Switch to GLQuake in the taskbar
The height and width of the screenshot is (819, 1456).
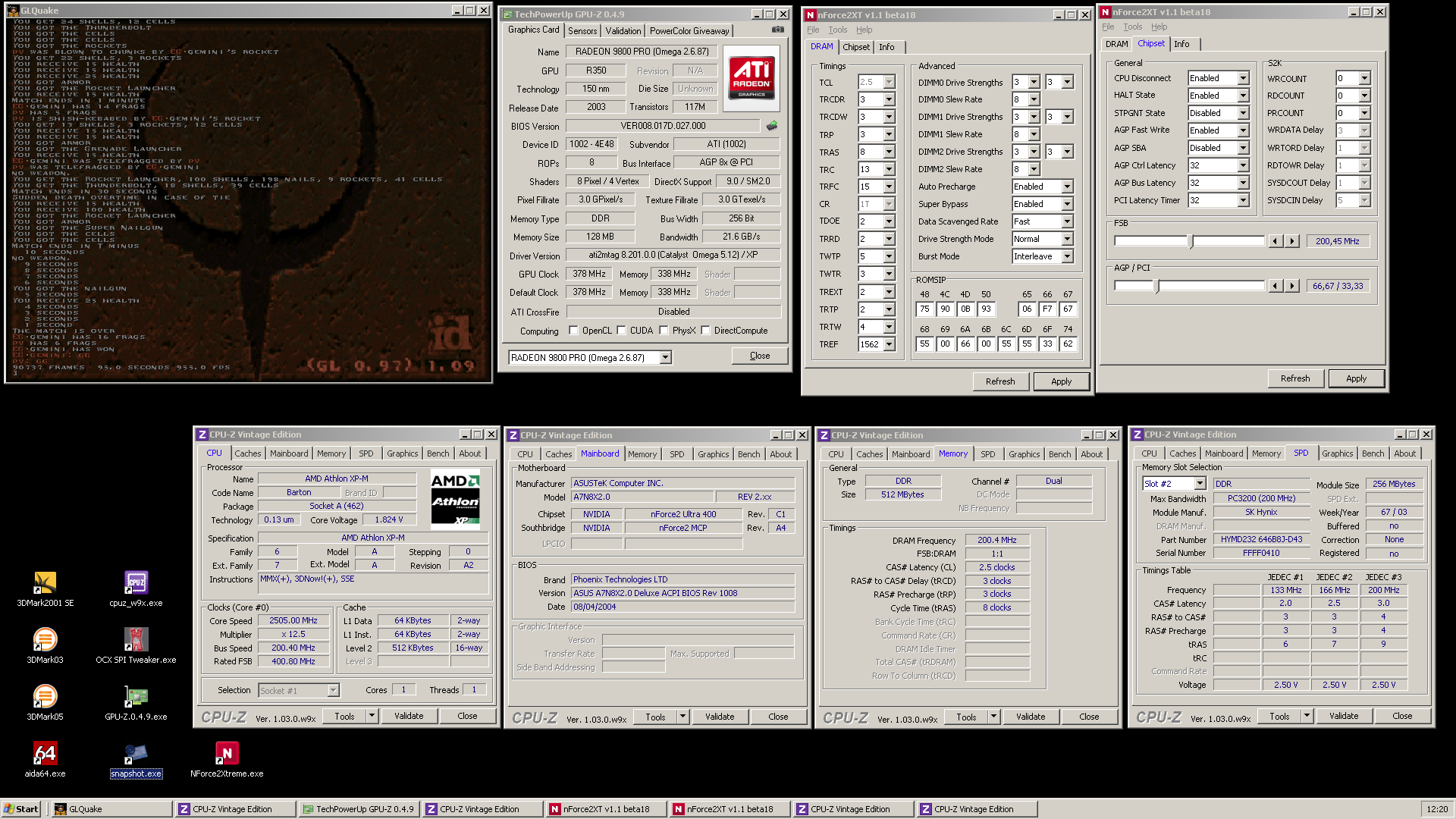[x=111, y=809]
